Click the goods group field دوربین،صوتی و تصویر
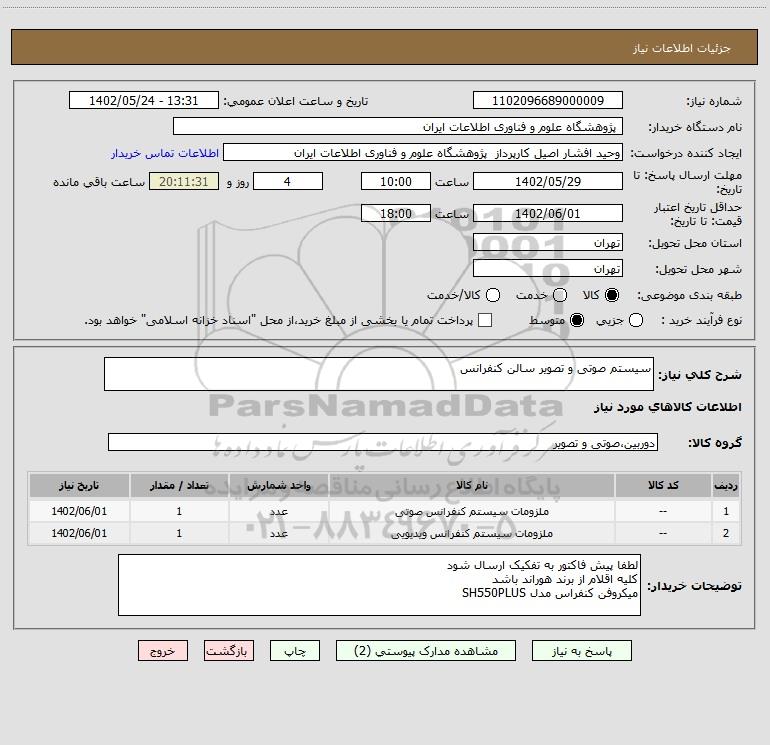The height and width of the screenshot is (745, 770). point(383,442)
